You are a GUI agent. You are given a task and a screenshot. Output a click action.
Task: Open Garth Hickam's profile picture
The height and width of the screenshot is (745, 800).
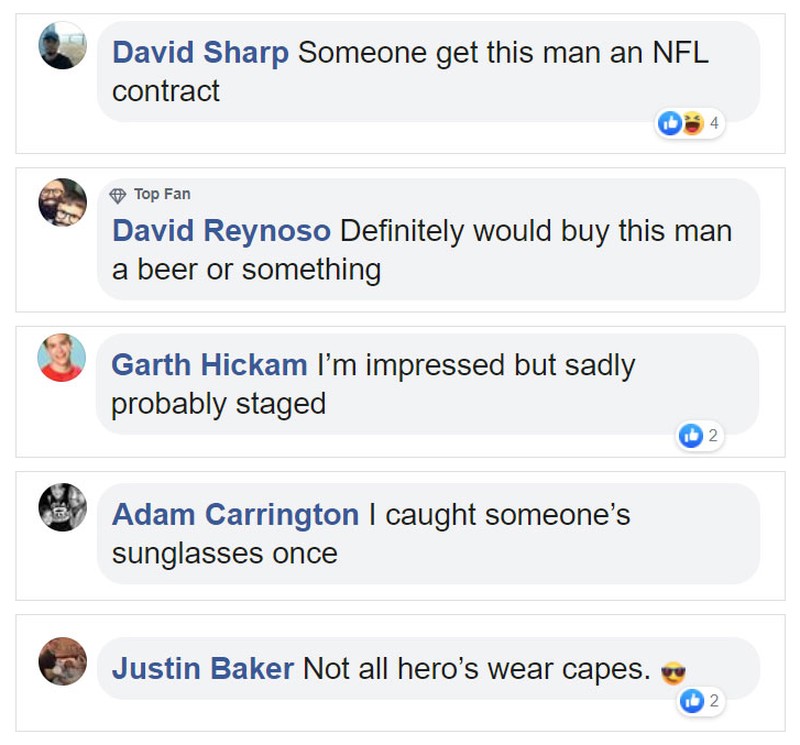tap(62, 357)
